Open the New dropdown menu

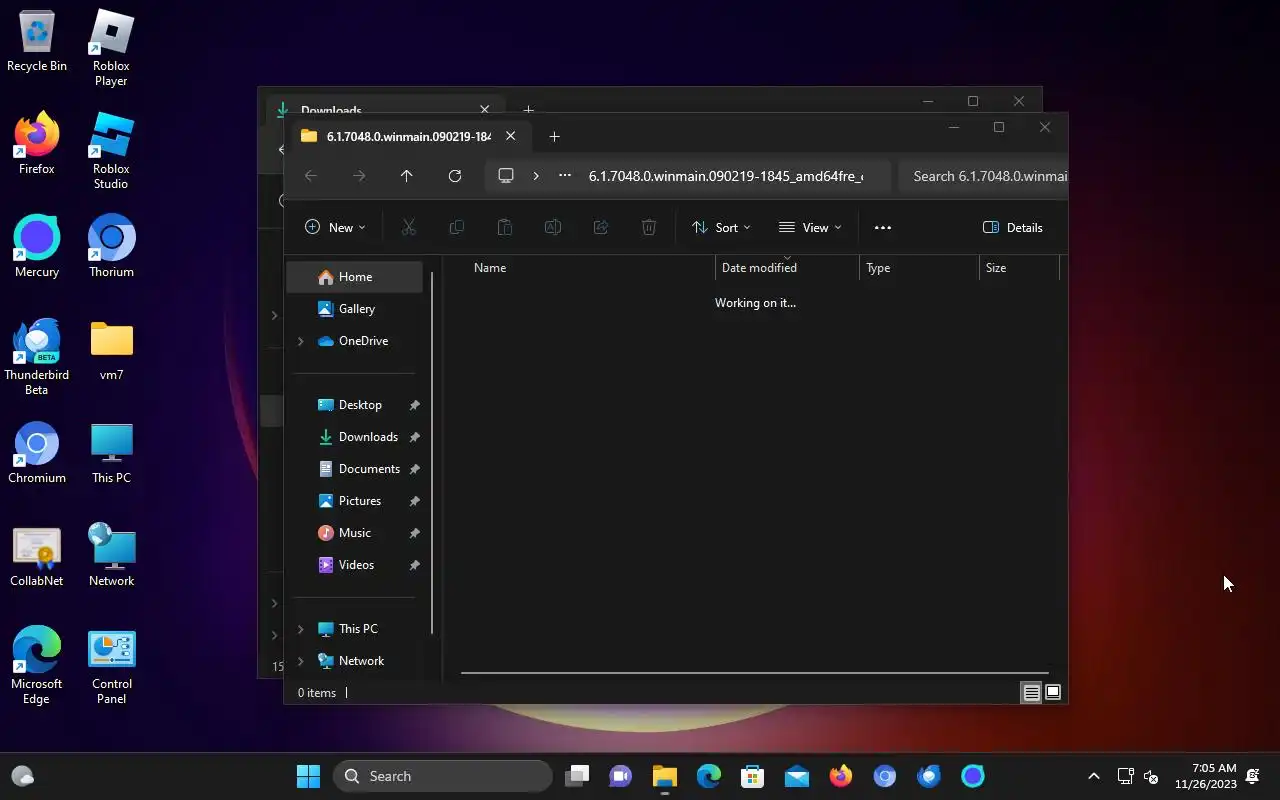335,228
